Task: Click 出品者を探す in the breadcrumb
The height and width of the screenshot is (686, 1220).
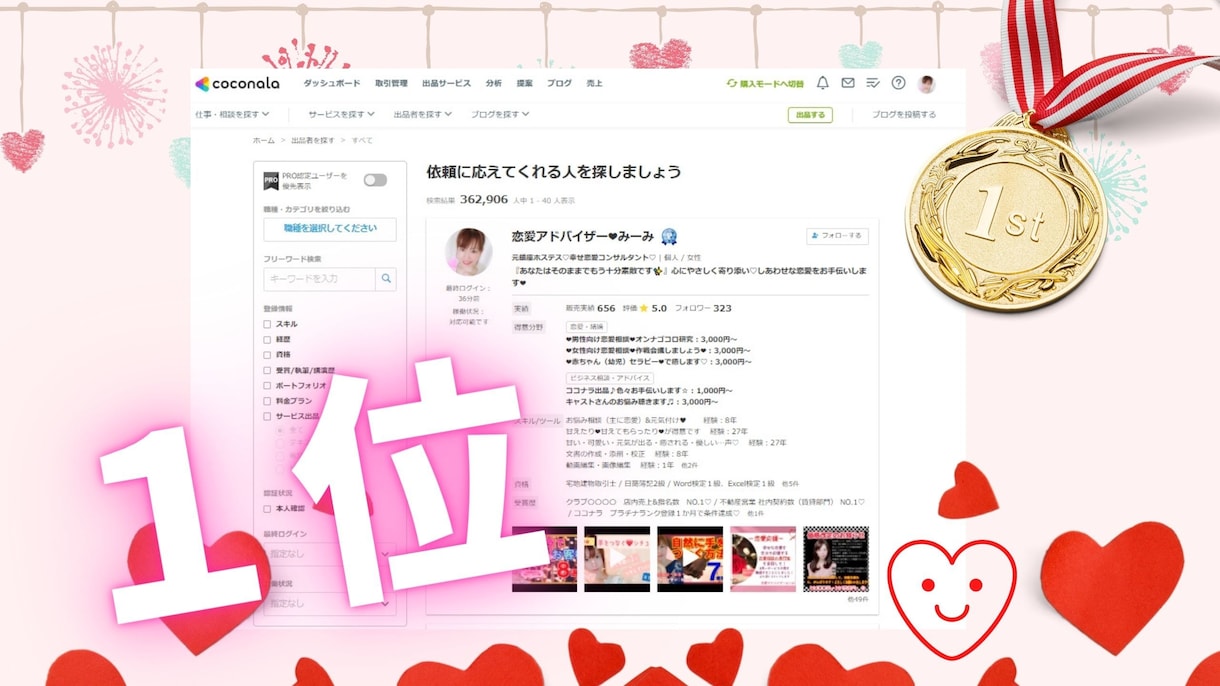Action: pyautogui.click(x=313, y=141)
